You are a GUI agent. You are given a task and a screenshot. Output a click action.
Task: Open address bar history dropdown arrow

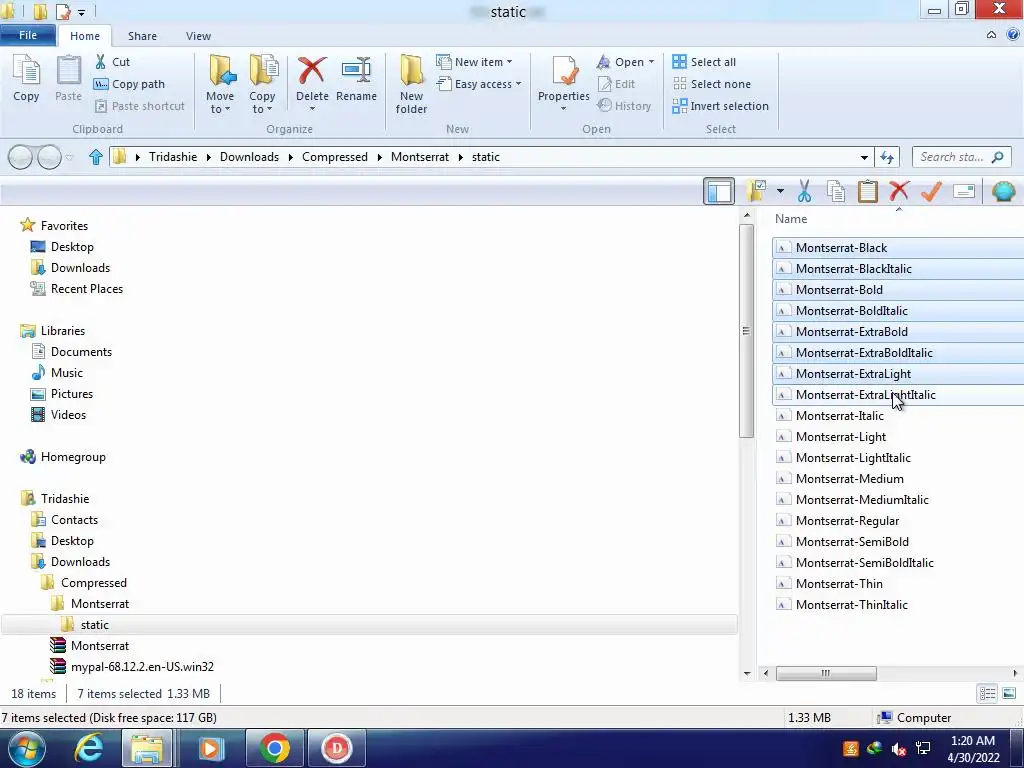(x=864, y=157)
